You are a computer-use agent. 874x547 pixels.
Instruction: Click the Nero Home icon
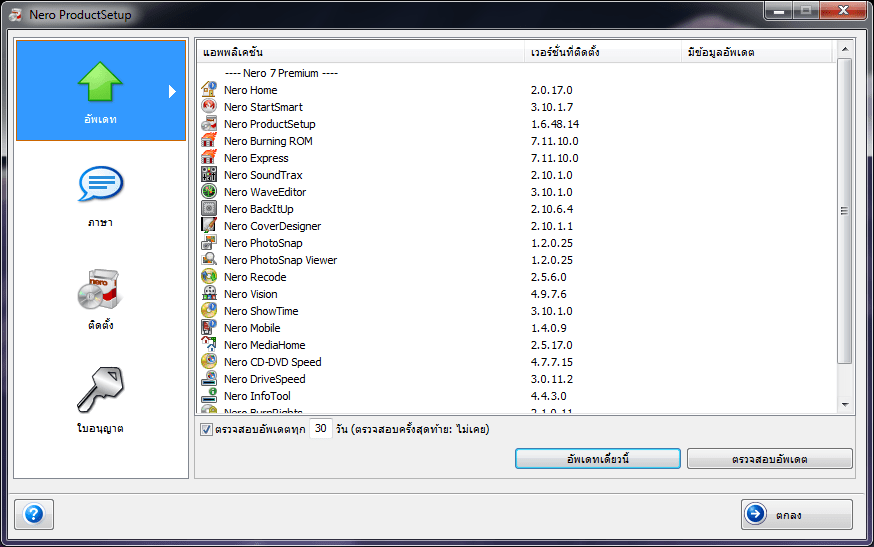click(x=209, y=89)
